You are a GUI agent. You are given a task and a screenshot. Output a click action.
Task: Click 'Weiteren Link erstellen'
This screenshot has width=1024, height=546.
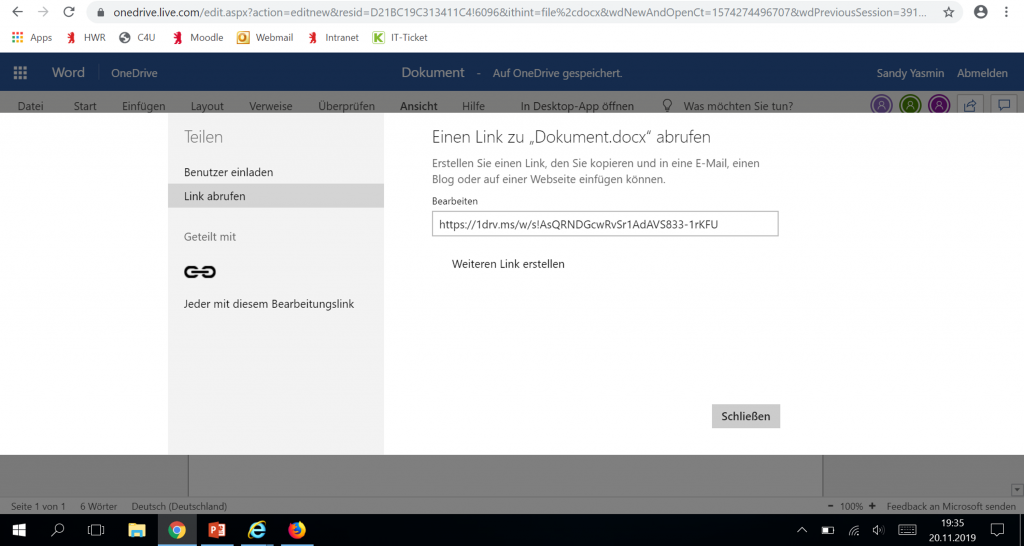(x=508, y=264)
